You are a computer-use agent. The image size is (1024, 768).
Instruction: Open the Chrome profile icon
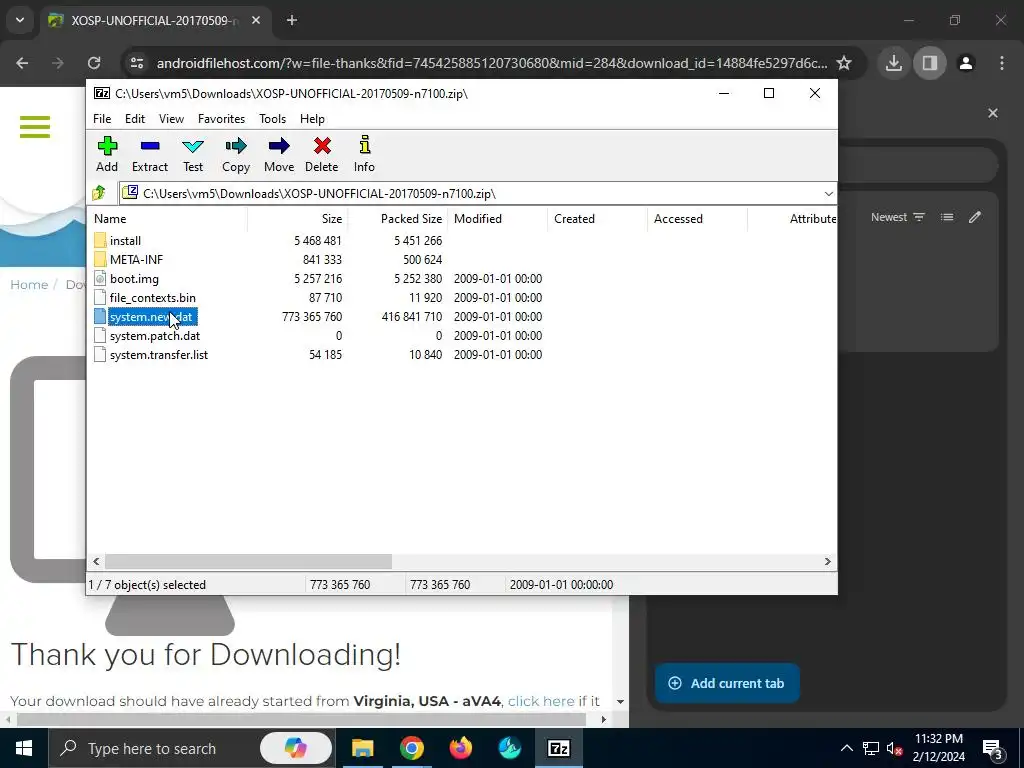click(966, 63)
